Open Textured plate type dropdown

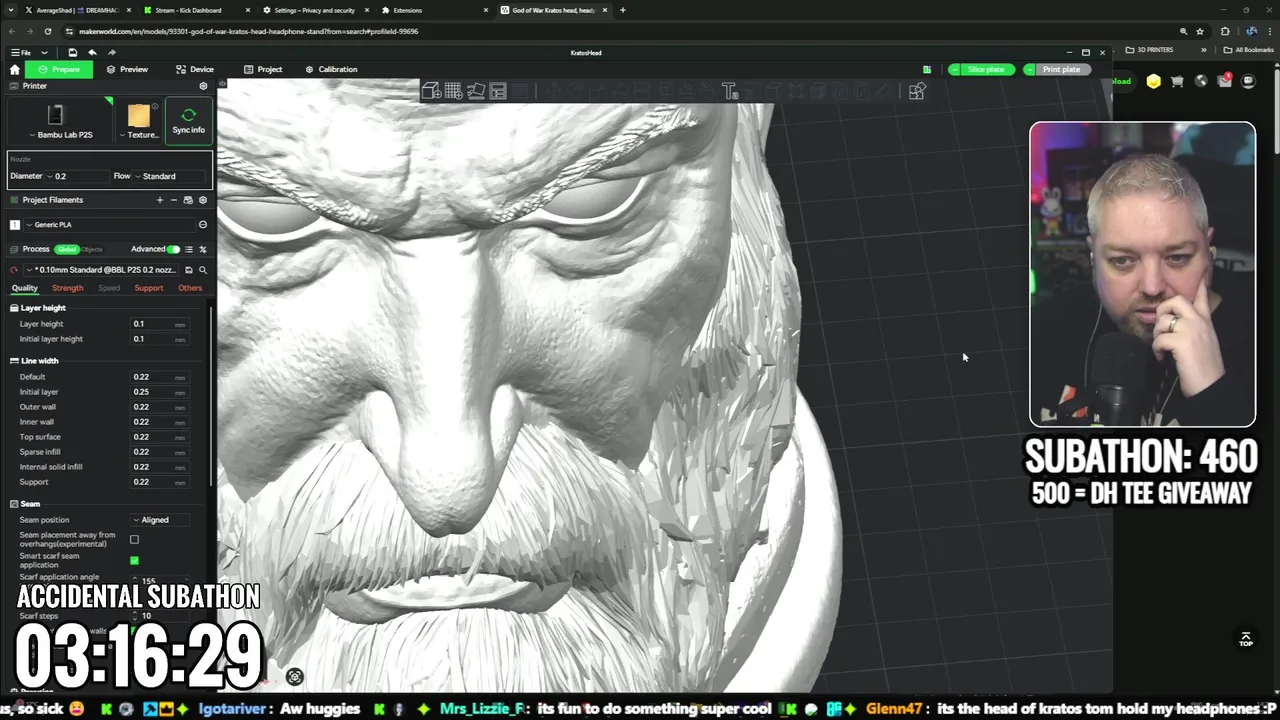(x=140, y=121)
